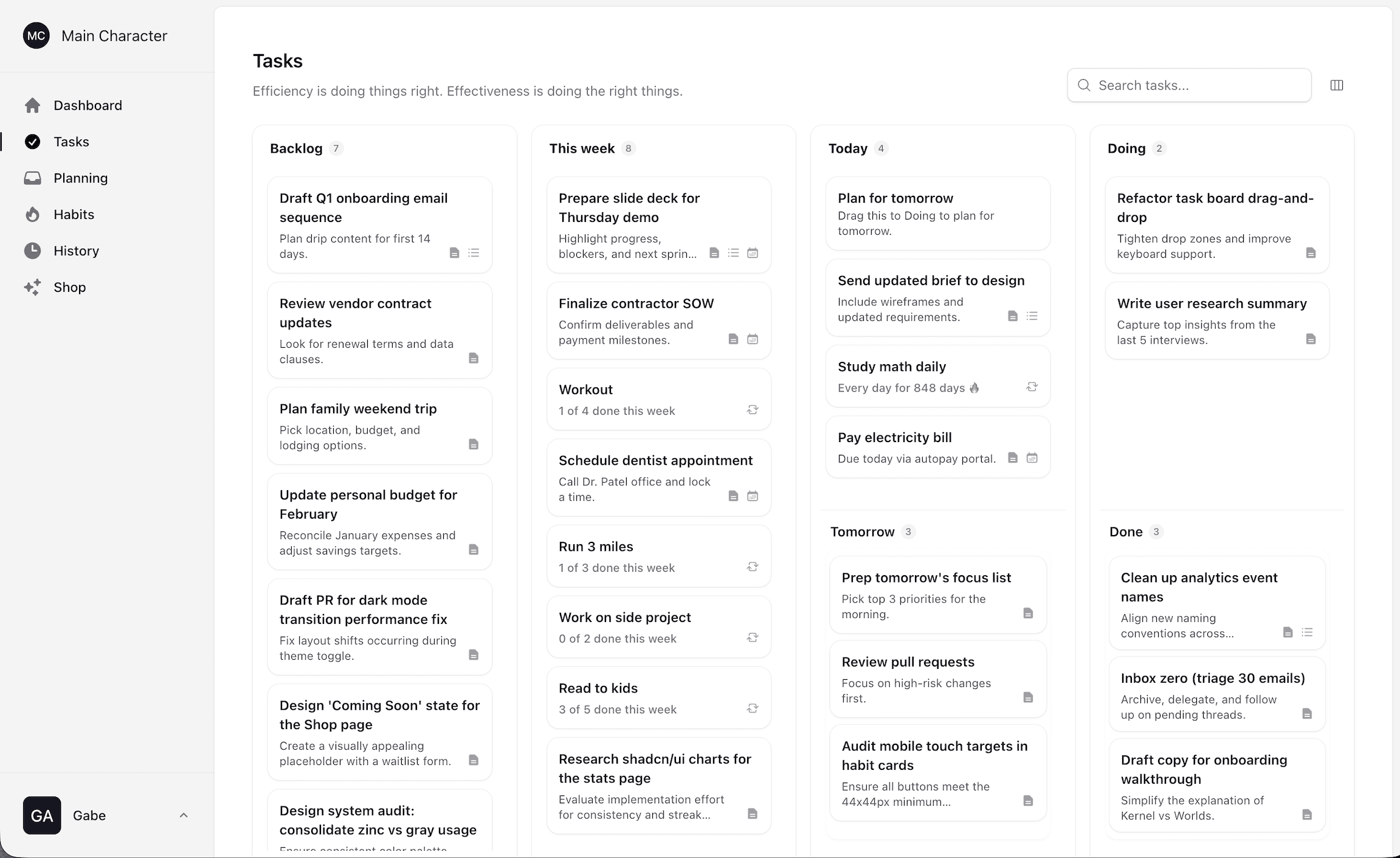Viewport: 1400px width, 858px height.
Task: Open the Habits flame icon in sidebar
Action: [x=32, y=214]
